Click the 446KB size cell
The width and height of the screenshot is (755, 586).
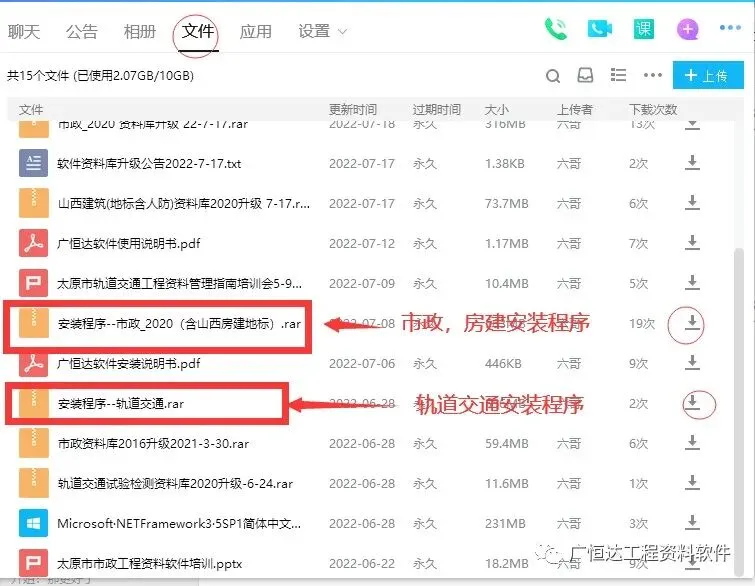point(503,363)
